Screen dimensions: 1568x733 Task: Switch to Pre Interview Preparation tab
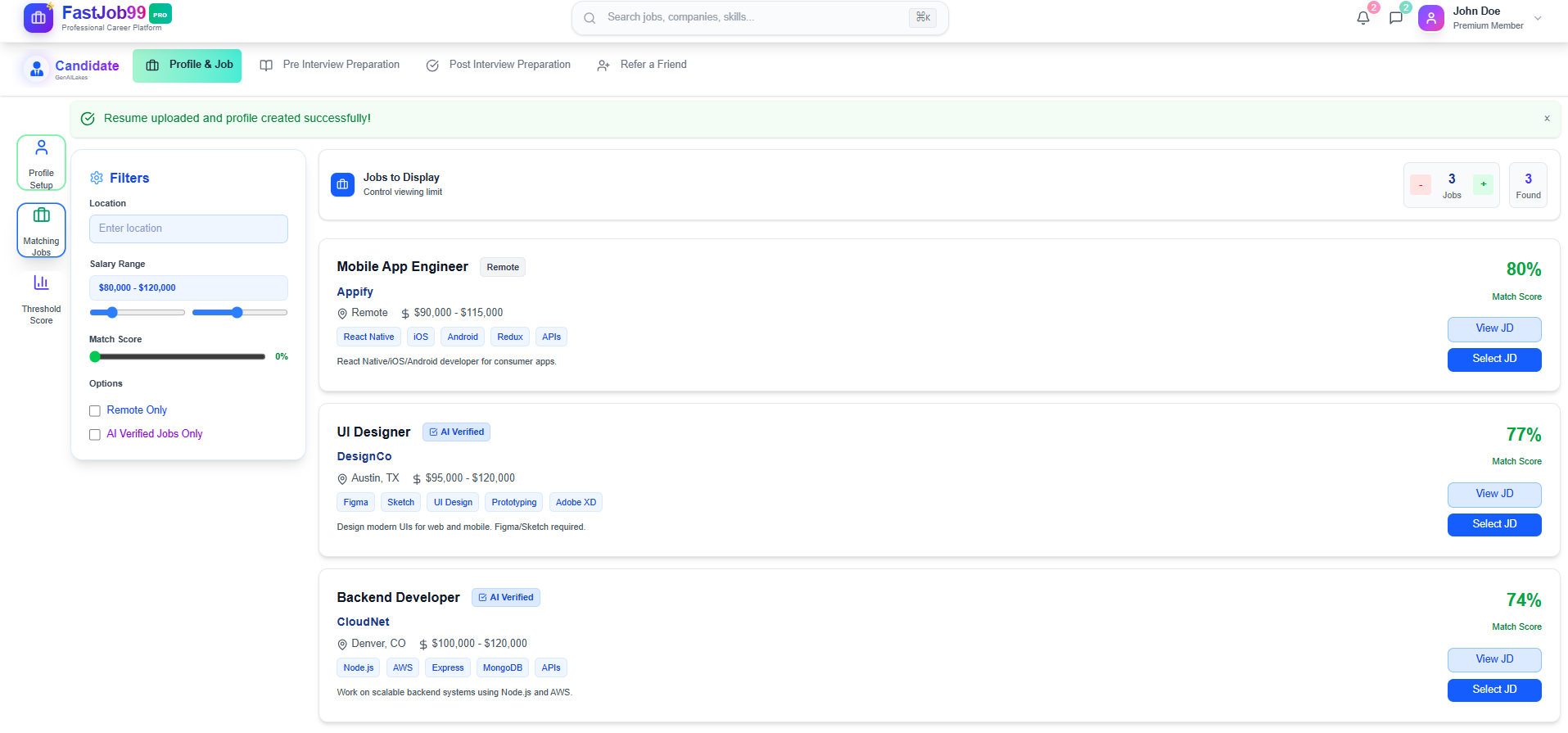[x=330, y=65]
